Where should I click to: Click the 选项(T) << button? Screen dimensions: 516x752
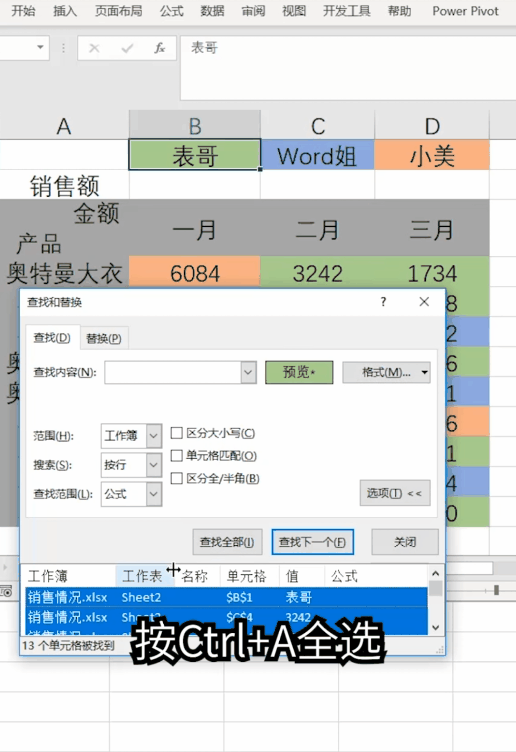click(395, 493)
